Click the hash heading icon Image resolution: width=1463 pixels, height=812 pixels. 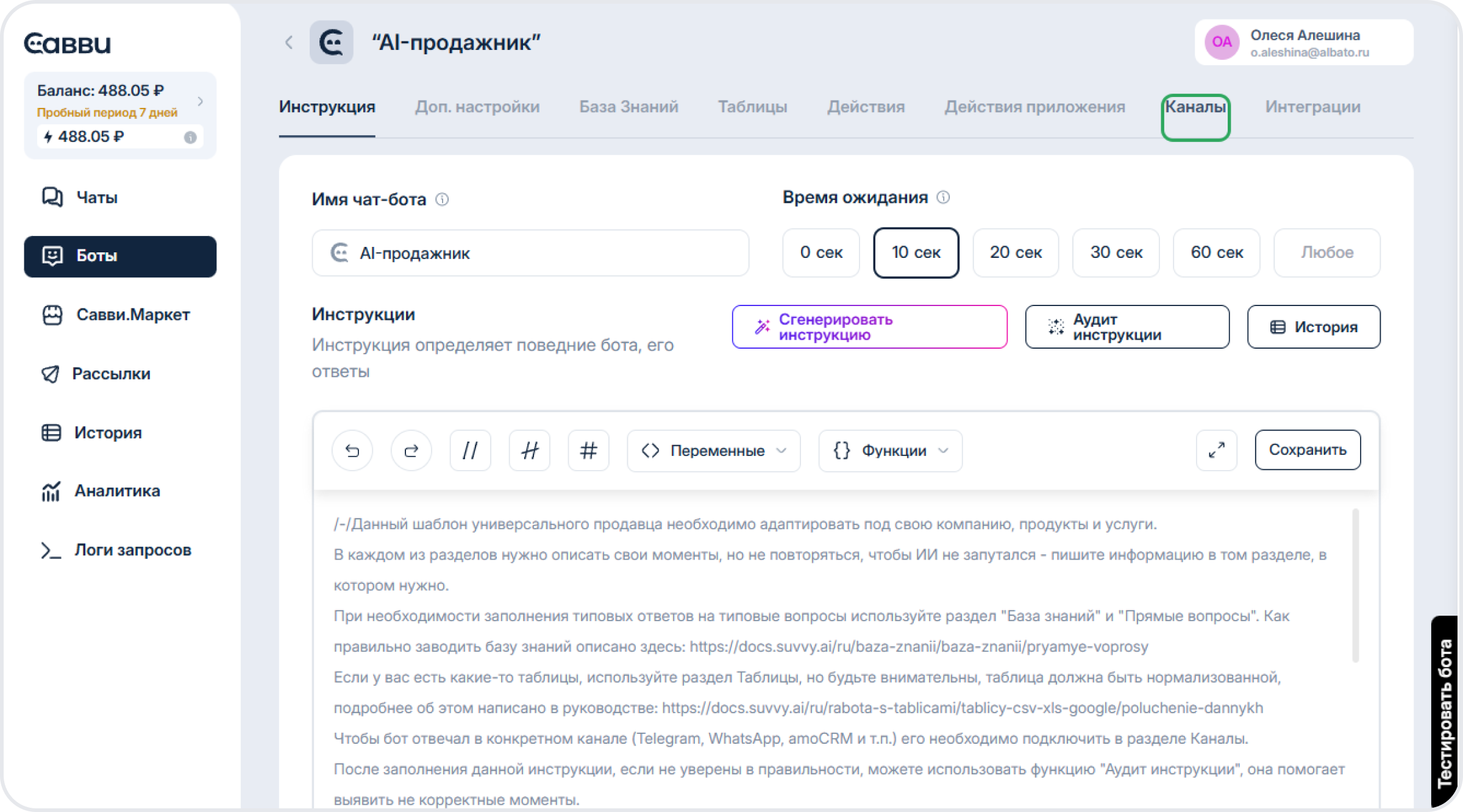point(588,451)
